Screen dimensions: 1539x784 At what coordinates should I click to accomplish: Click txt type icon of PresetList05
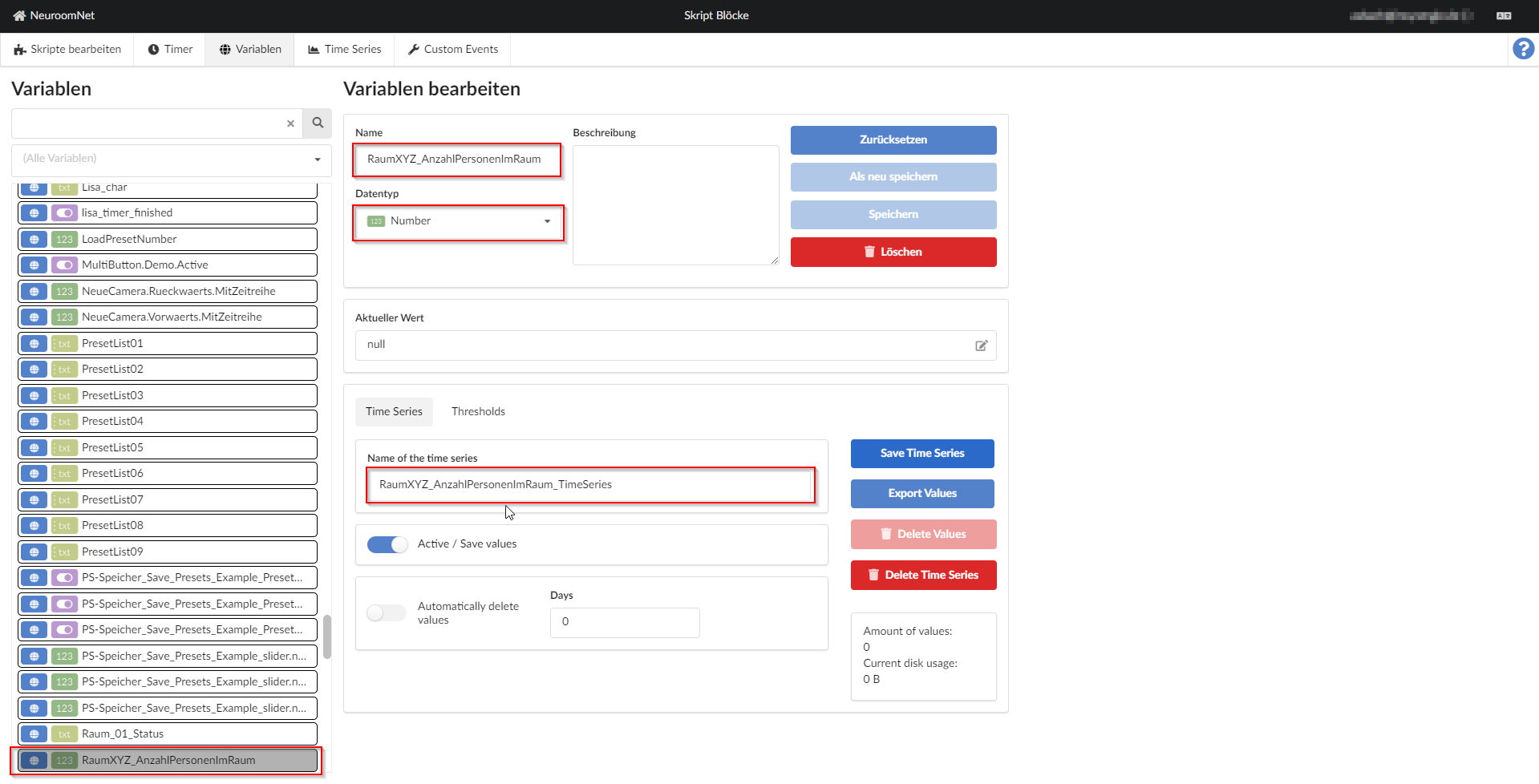coord(64,448)
